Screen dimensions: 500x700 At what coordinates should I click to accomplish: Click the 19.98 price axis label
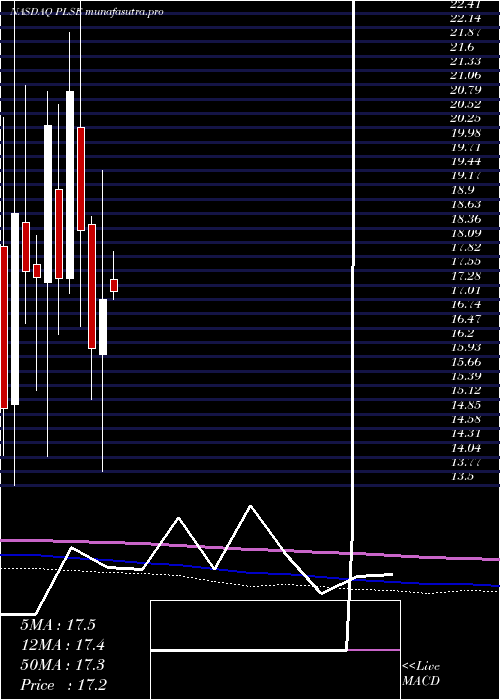[466, 133]
